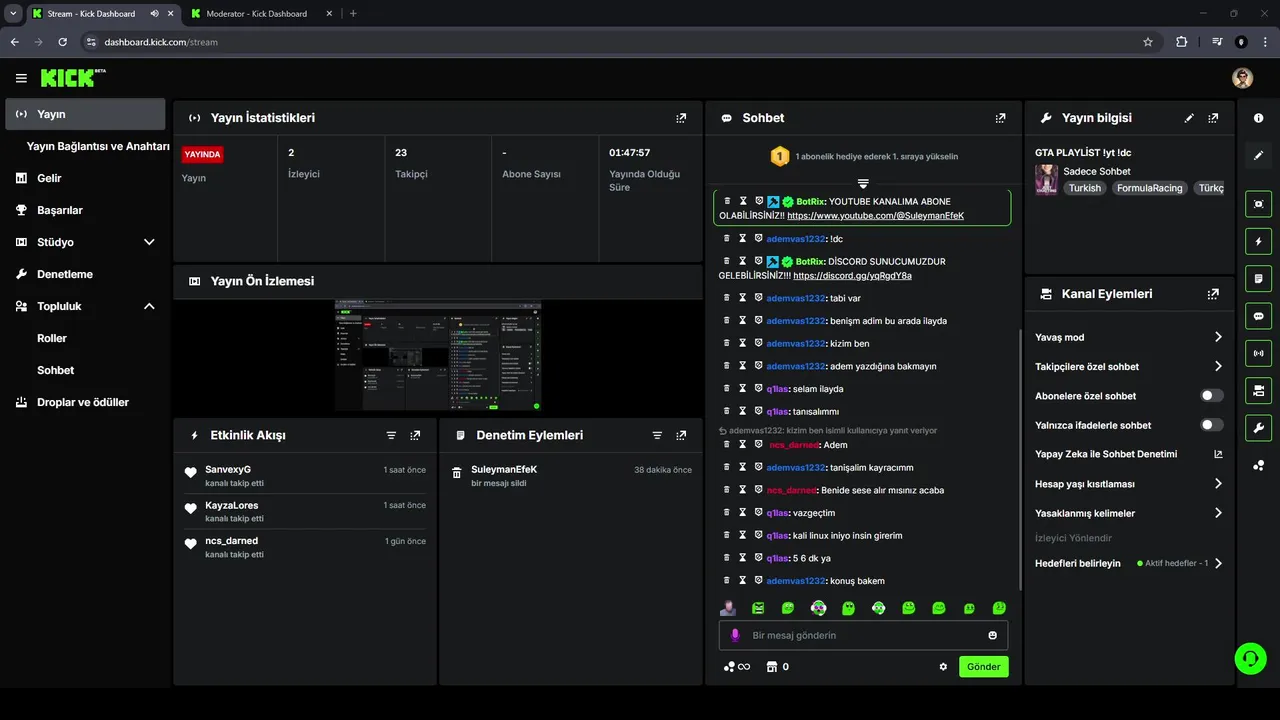Pop out the Sohbet chat panel
The height and width of the screenshot is (720, 1280).
pyautogui.click(x=1000, y=118)
